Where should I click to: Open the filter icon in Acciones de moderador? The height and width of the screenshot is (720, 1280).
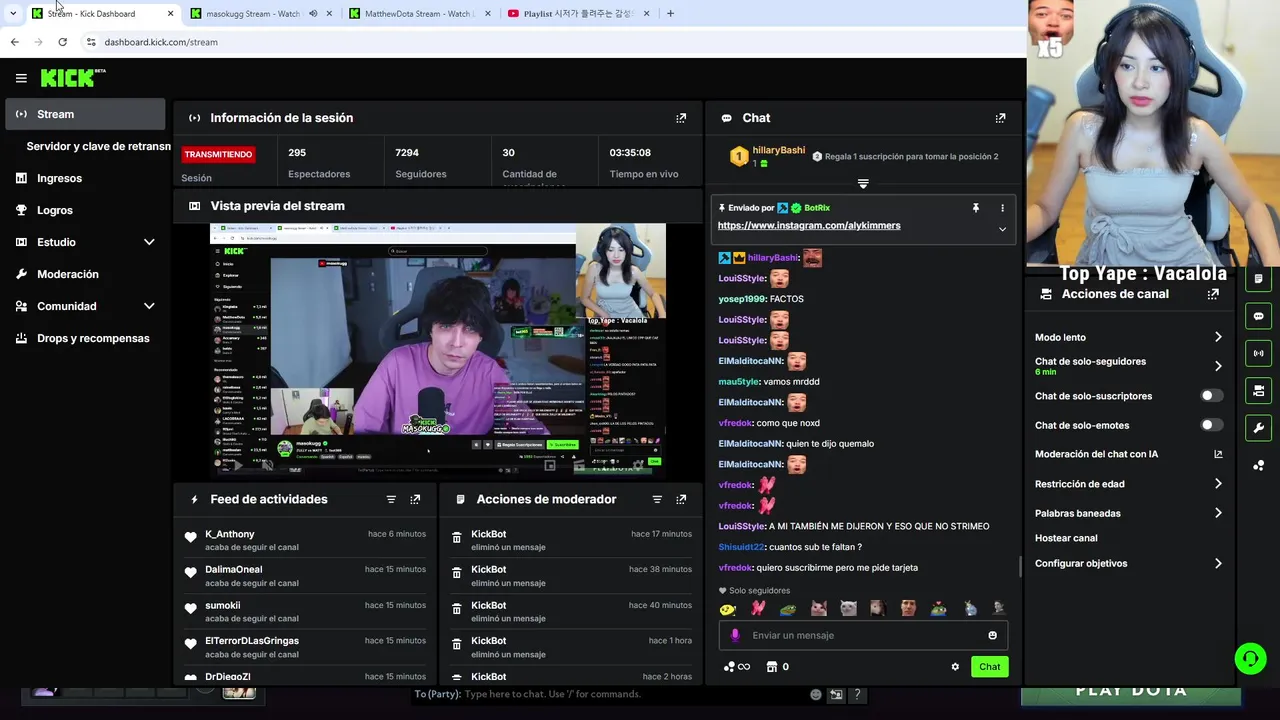(x=657, y=499)
